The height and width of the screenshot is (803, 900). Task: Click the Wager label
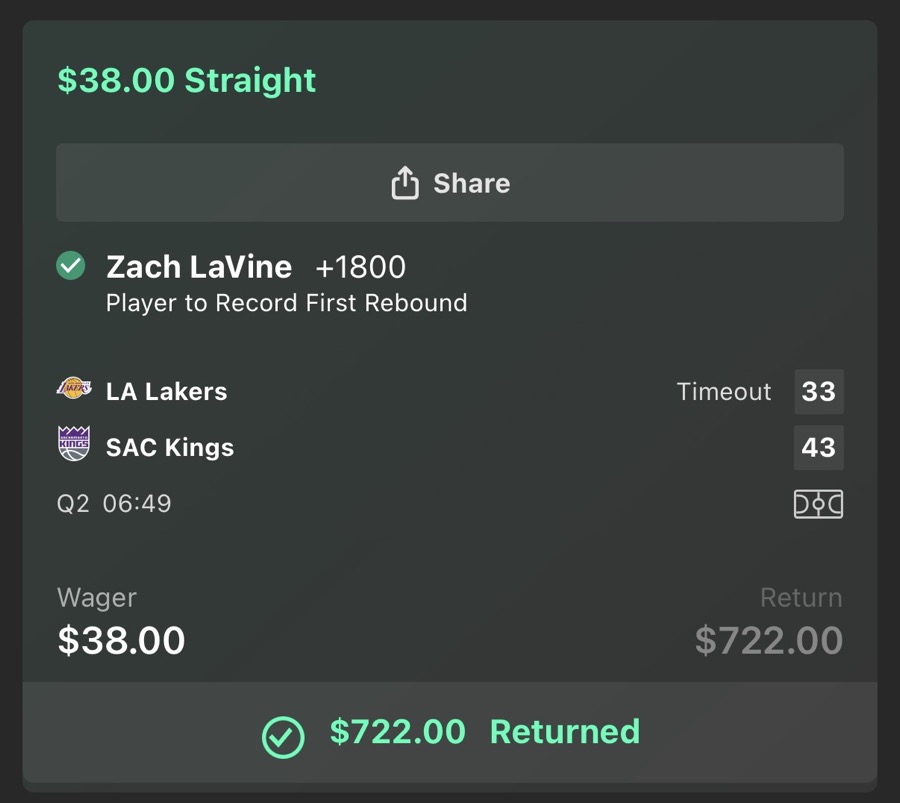(96, 597)
